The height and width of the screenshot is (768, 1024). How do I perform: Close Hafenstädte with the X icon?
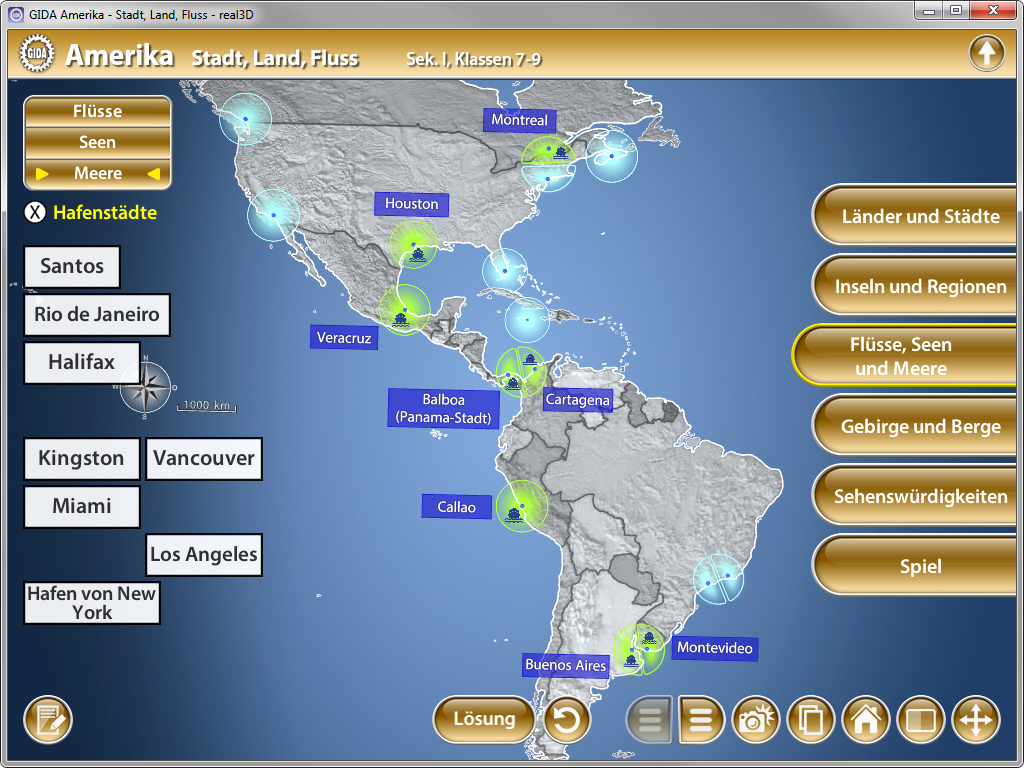point(35,212)
